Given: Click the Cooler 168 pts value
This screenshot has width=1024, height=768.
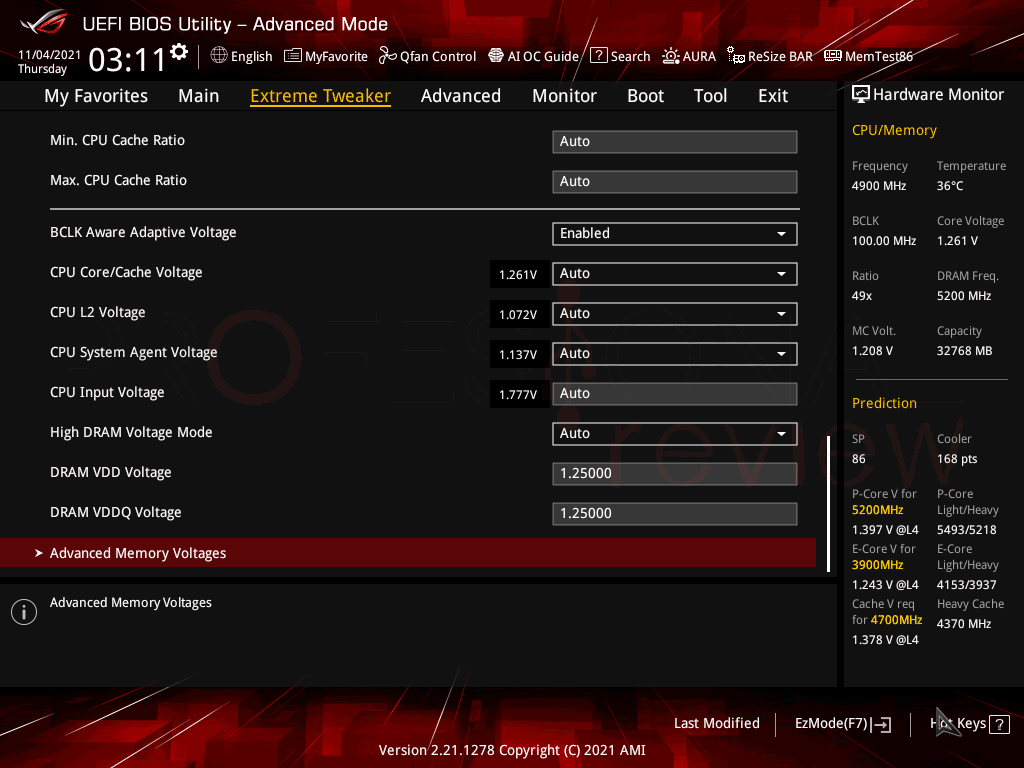Looking at the screenshot, I should pyautogui.click(x=957, y=459).
